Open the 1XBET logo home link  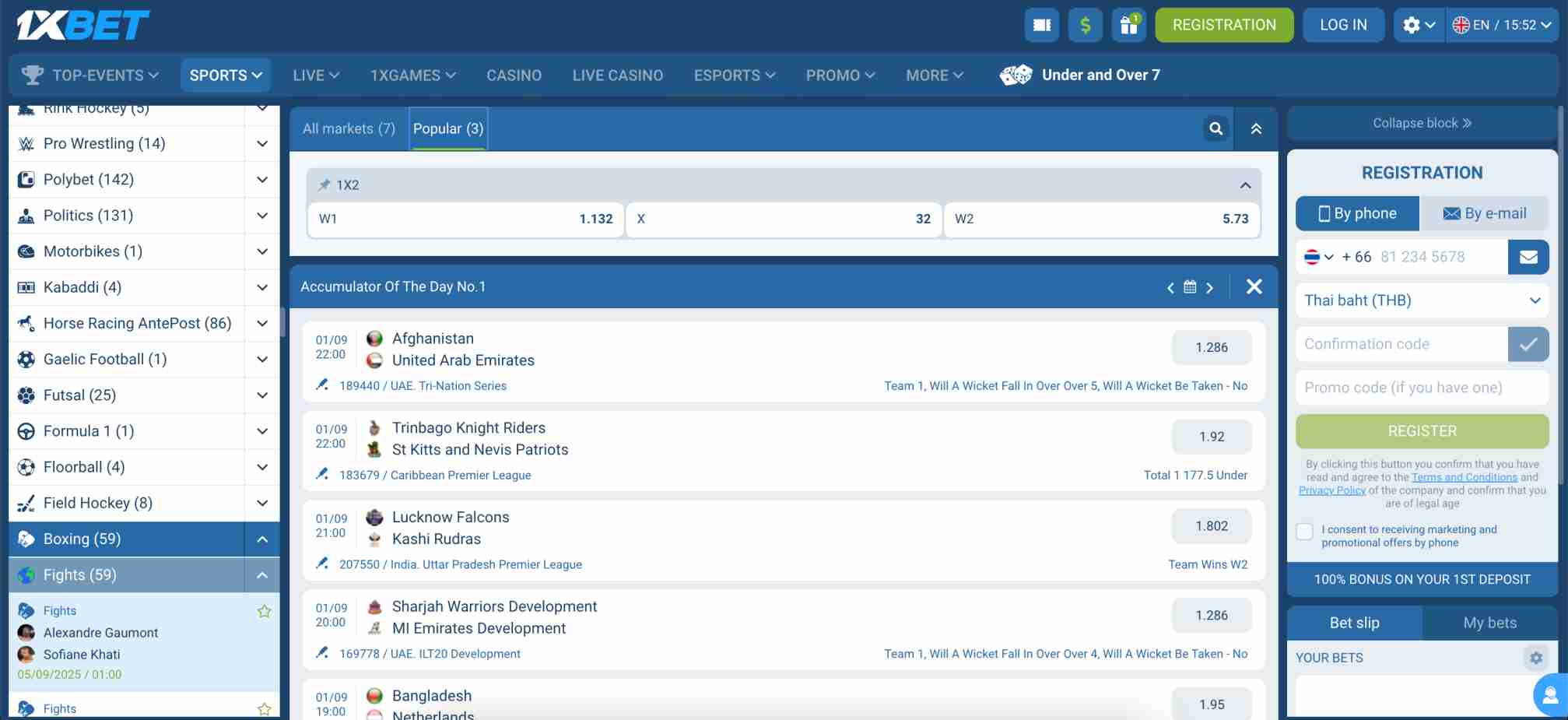pos(82,25)
